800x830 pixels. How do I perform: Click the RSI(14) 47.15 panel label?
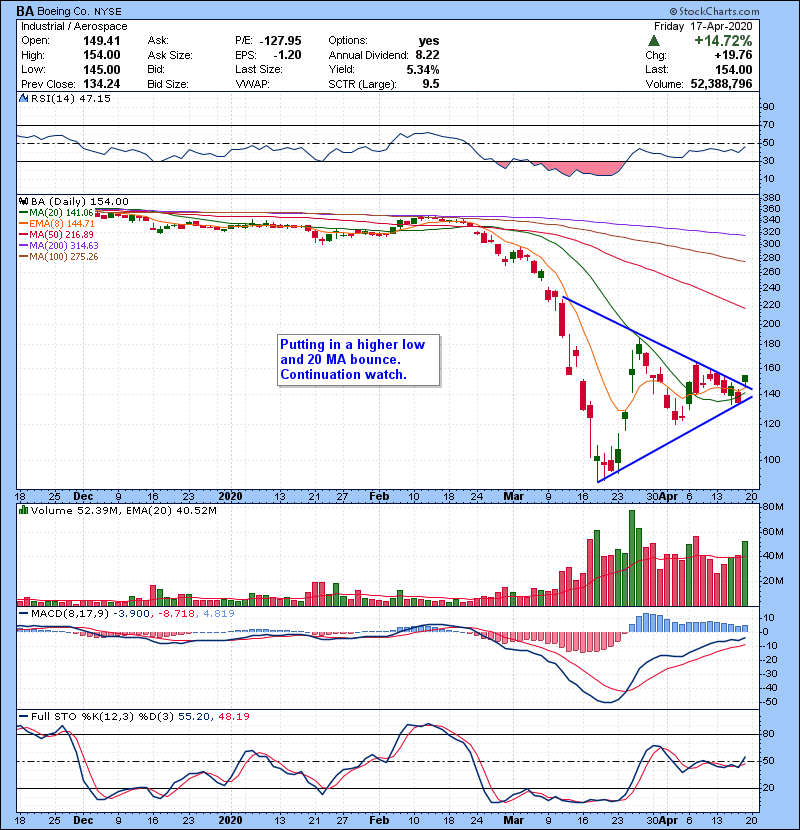71,98
